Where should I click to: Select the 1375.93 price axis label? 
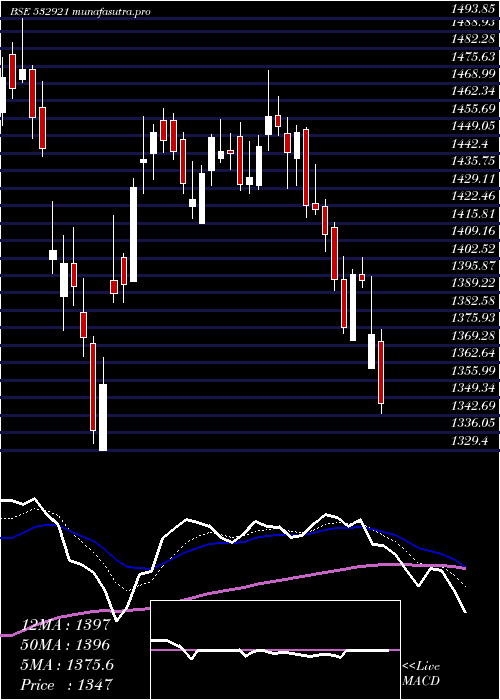click(x=473, y=318)
